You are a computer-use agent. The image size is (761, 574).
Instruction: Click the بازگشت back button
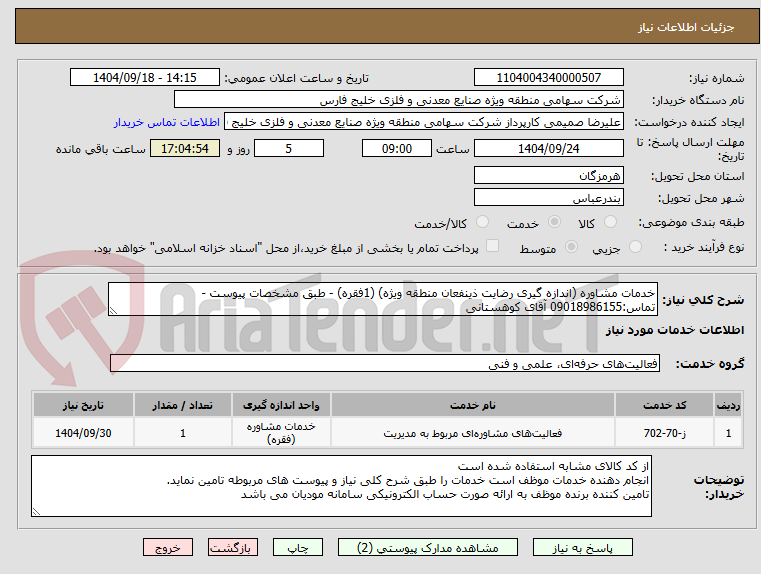coord(232,547)
